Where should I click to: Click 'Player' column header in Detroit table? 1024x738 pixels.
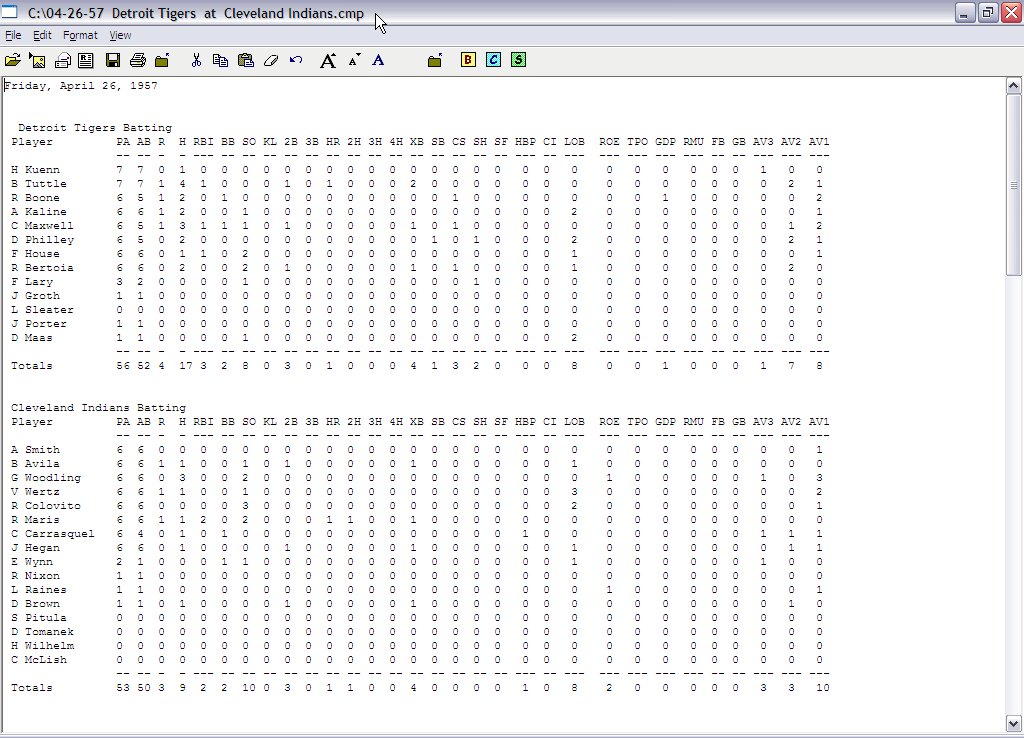(x=31, y=142)
